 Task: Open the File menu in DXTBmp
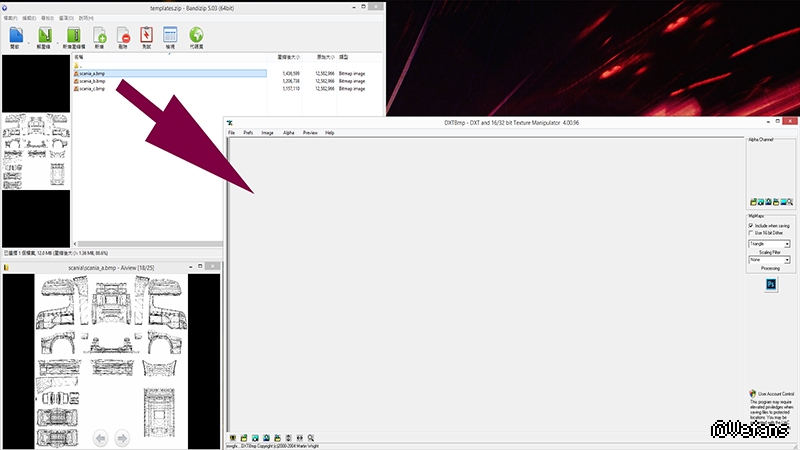tap(231, 132)
